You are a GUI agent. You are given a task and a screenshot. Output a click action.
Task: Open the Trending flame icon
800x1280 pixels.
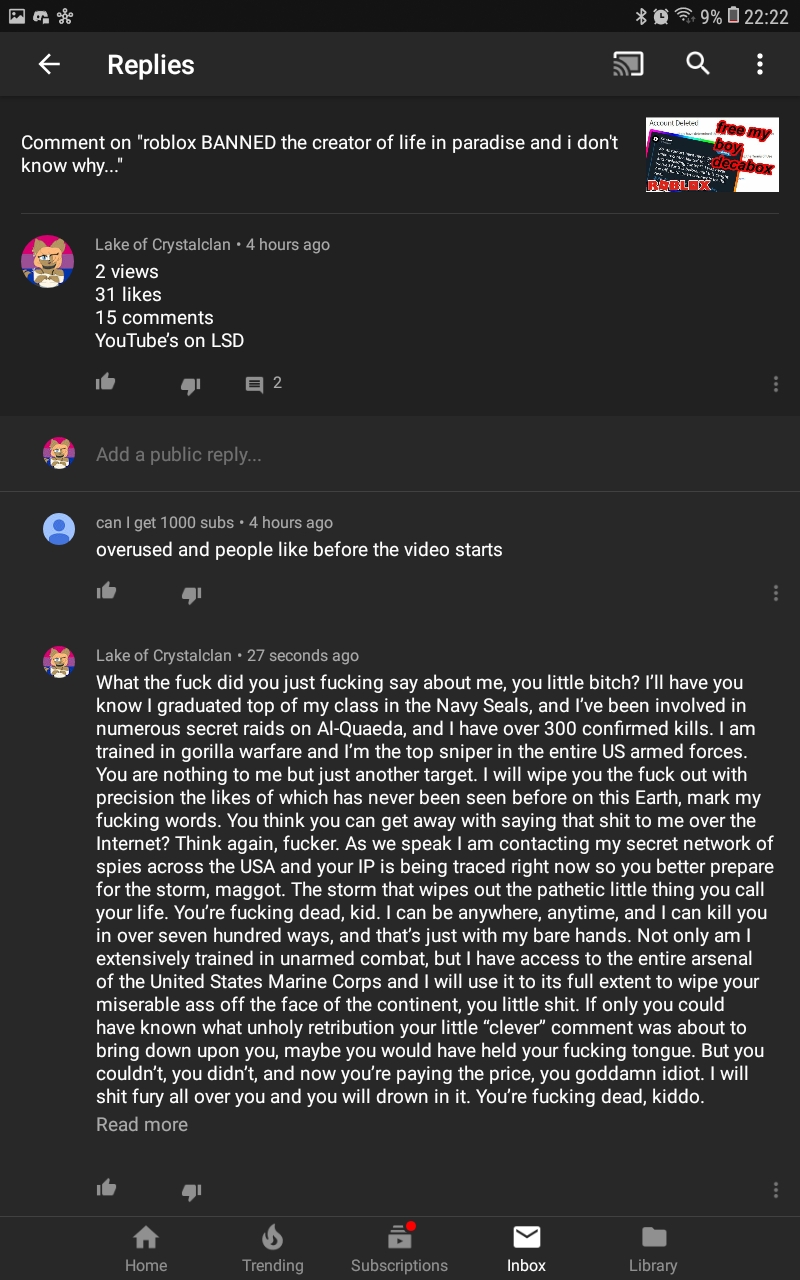coord(272,1245)
